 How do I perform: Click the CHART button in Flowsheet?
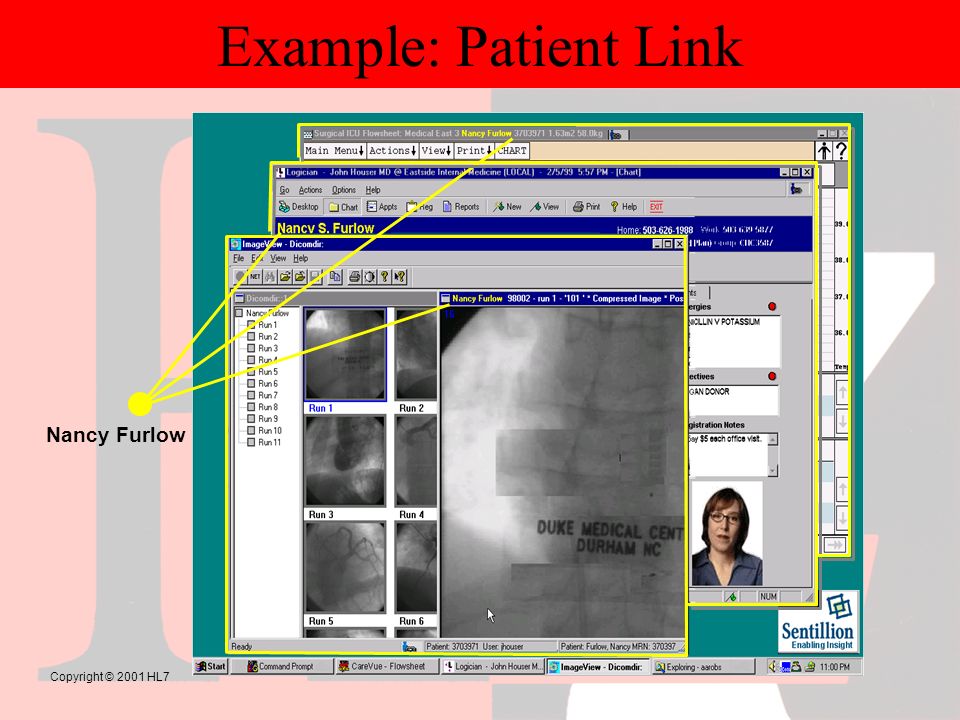coord(512,151)
